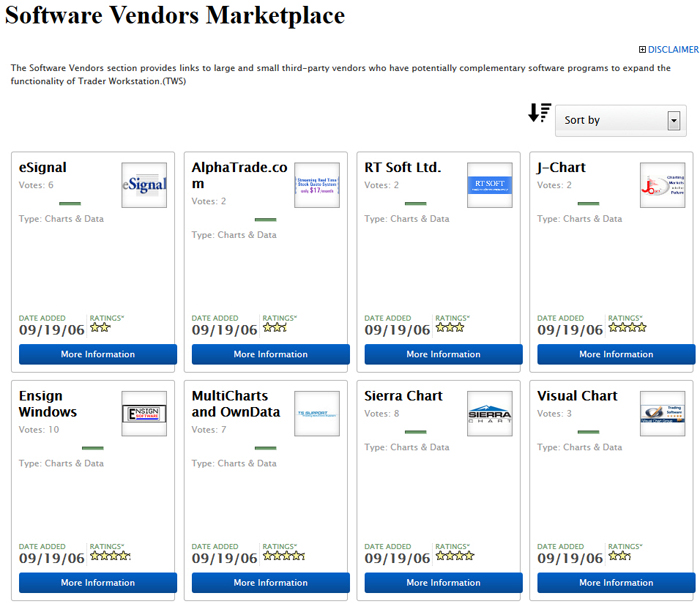Click the star rating on MultiCharts card
The width and height of the screenshot is (700, 604).
click(284, 556)
